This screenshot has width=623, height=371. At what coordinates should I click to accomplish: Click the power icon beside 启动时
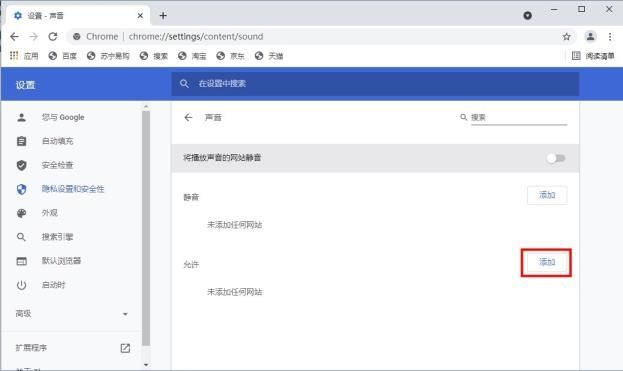(21, 285)
